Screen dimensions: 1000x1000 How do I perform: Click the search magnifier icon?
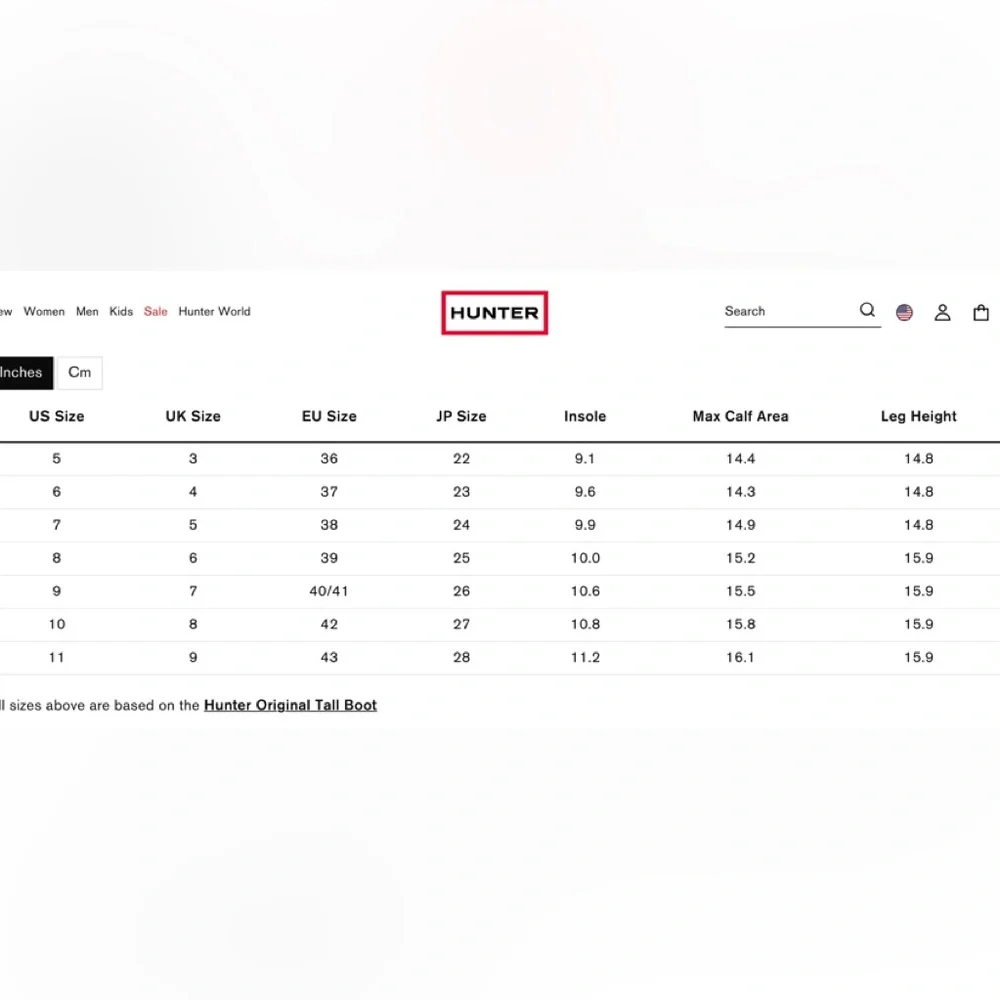pyautogui.click(x=867, y=311)
